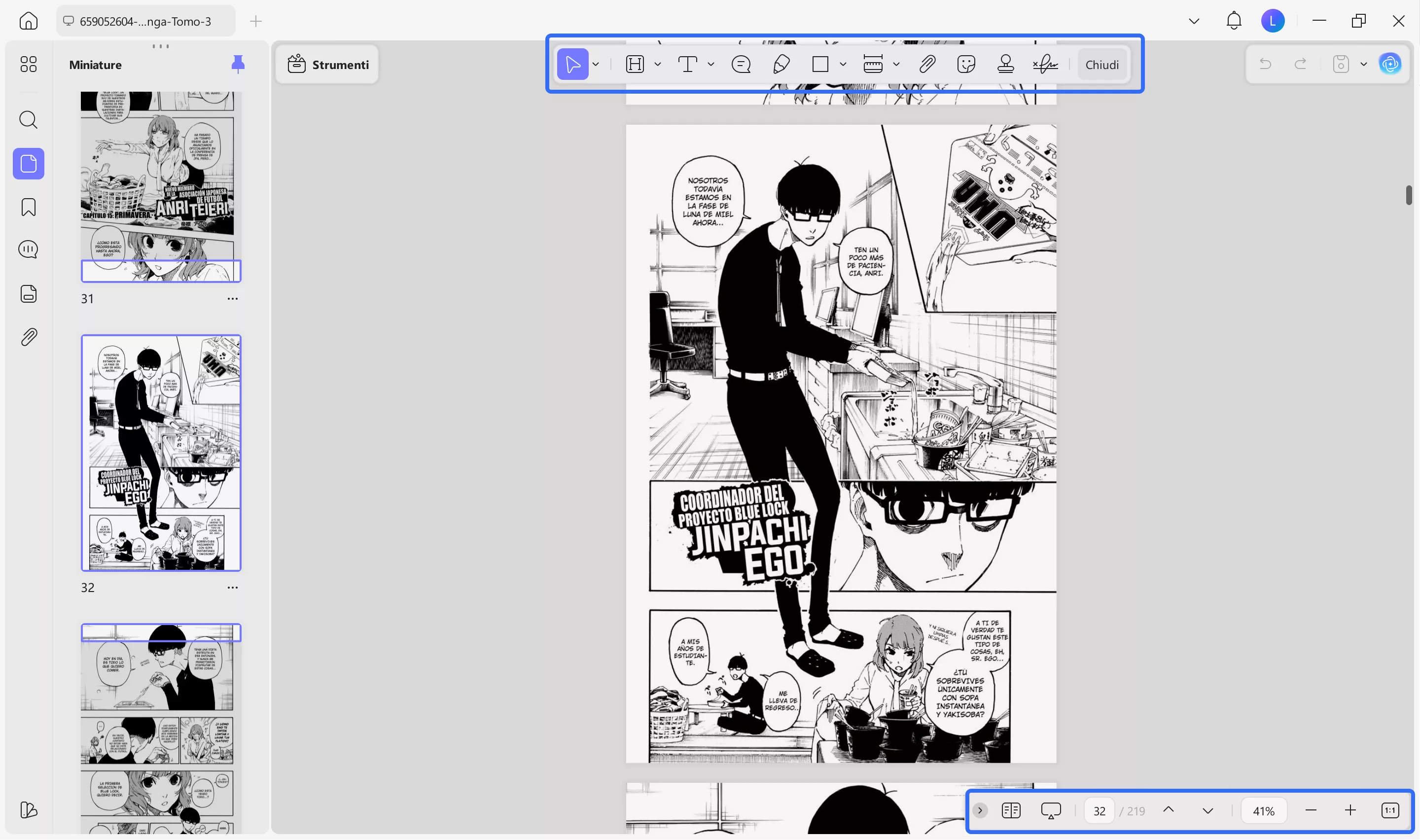
Task: Open the bookmarks panel
Action: [28, 207]
